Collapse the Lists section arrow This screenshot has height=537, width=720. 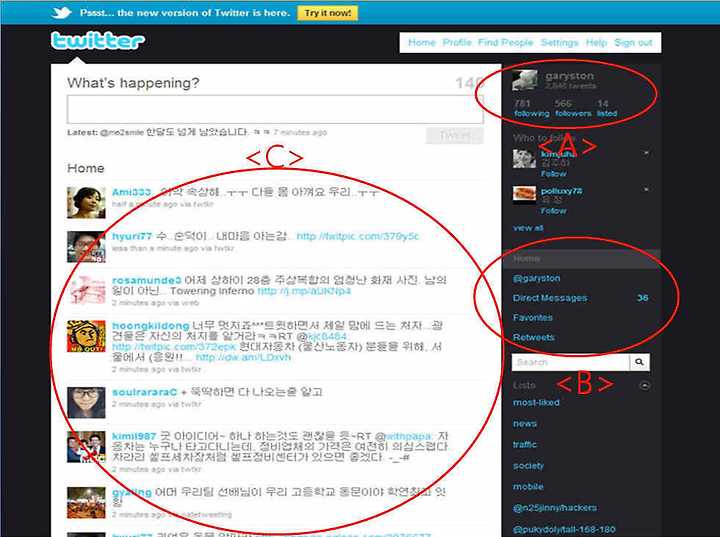click(644, 385)
